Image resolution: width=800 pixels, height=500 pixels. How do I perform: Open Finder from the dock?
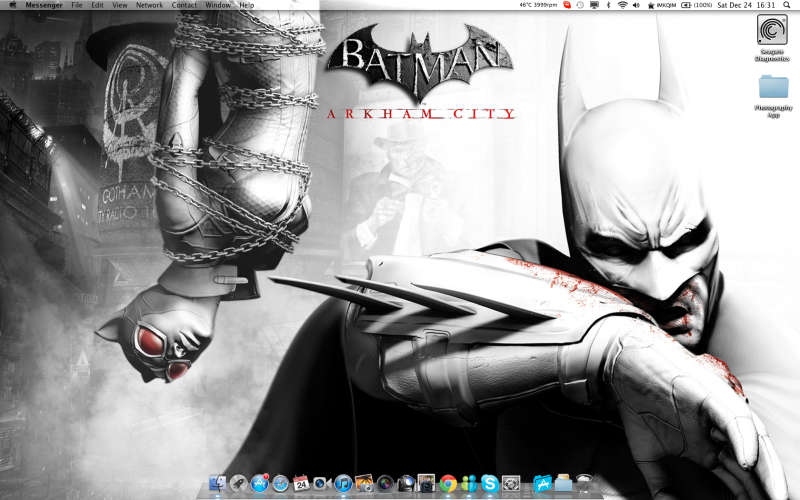click(217, 483)
